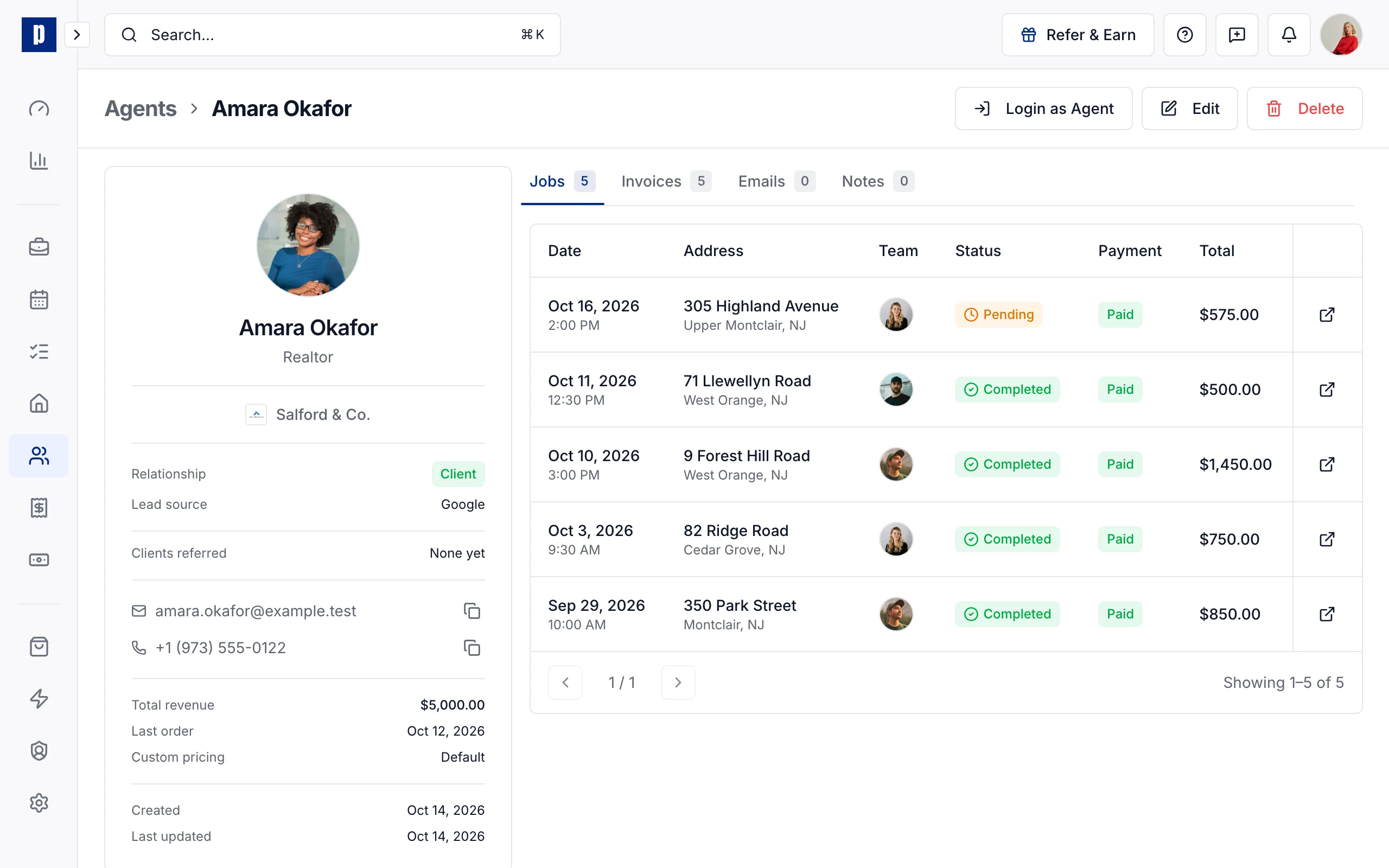
Task: Click the Login as Agent button
Action: pos(1043,108)
